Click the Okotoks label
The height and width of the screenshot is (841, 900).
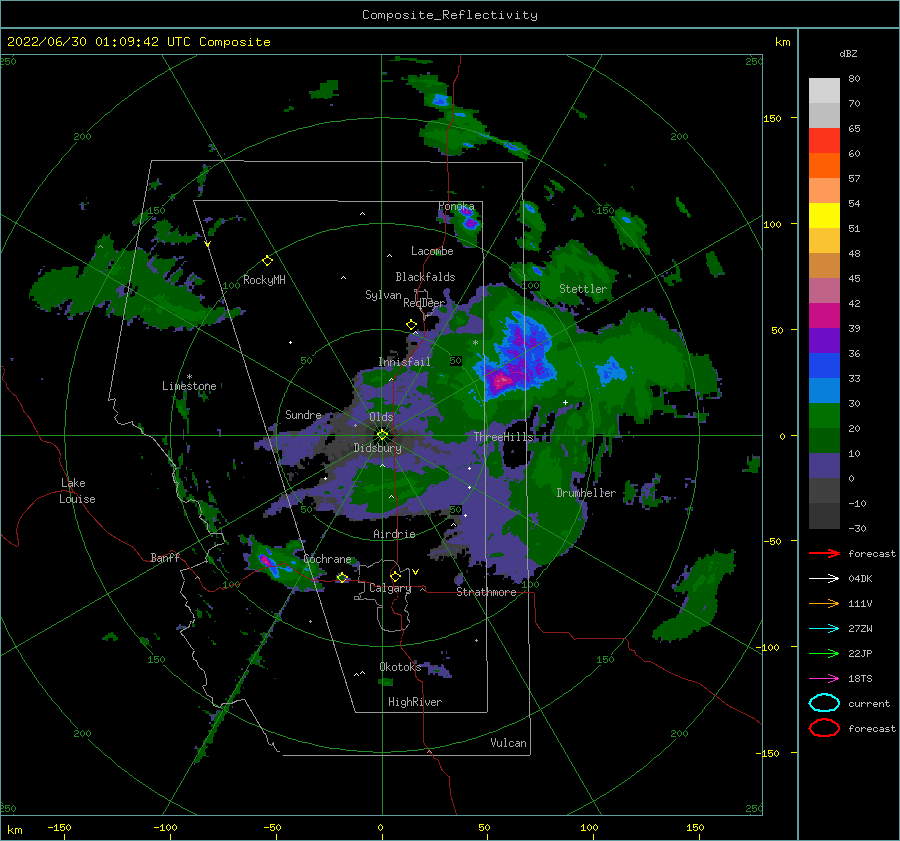click(x=400, y=666)
